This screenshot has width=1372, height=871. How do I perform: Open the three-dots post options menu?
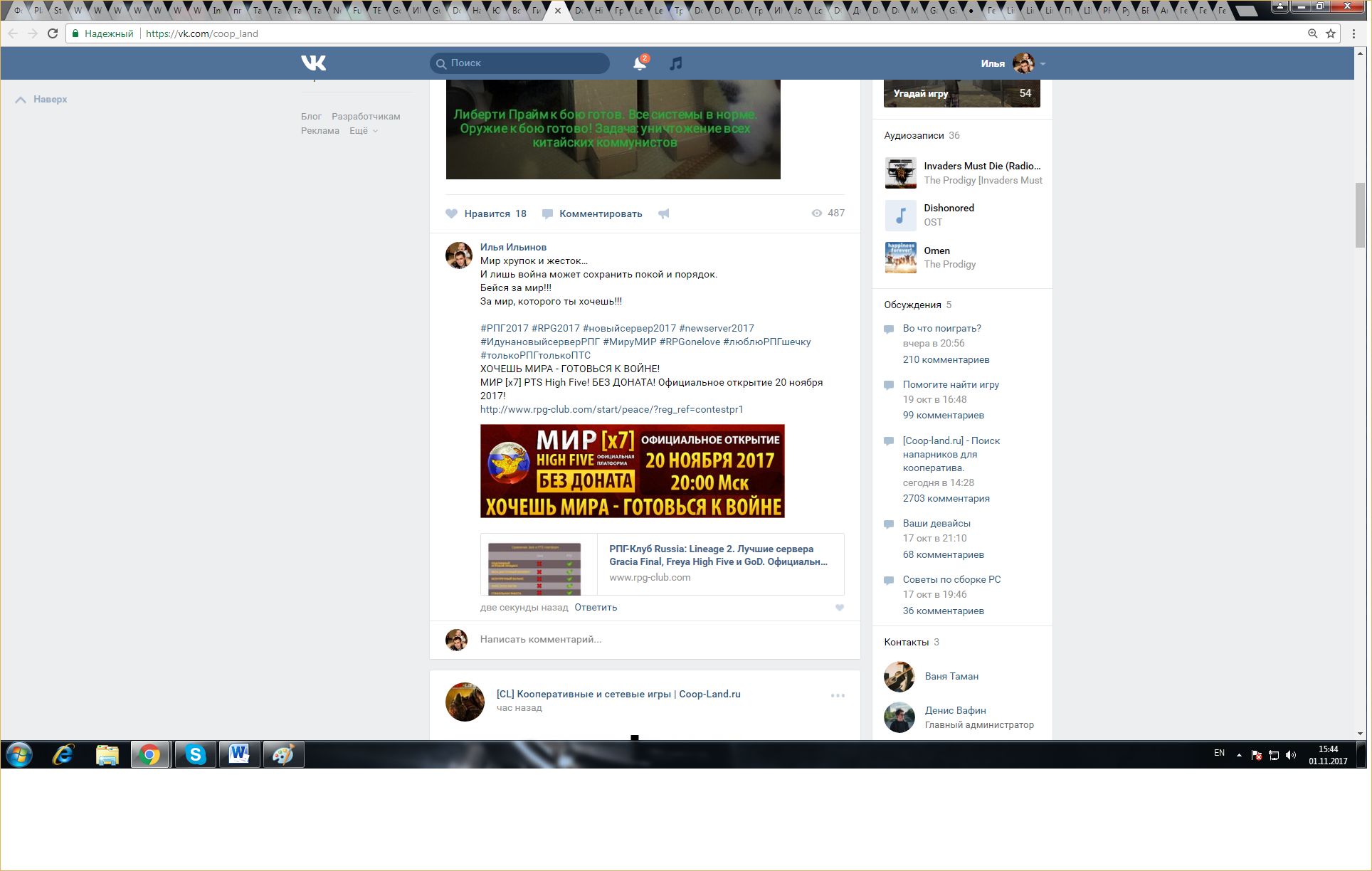pos(838,695)
